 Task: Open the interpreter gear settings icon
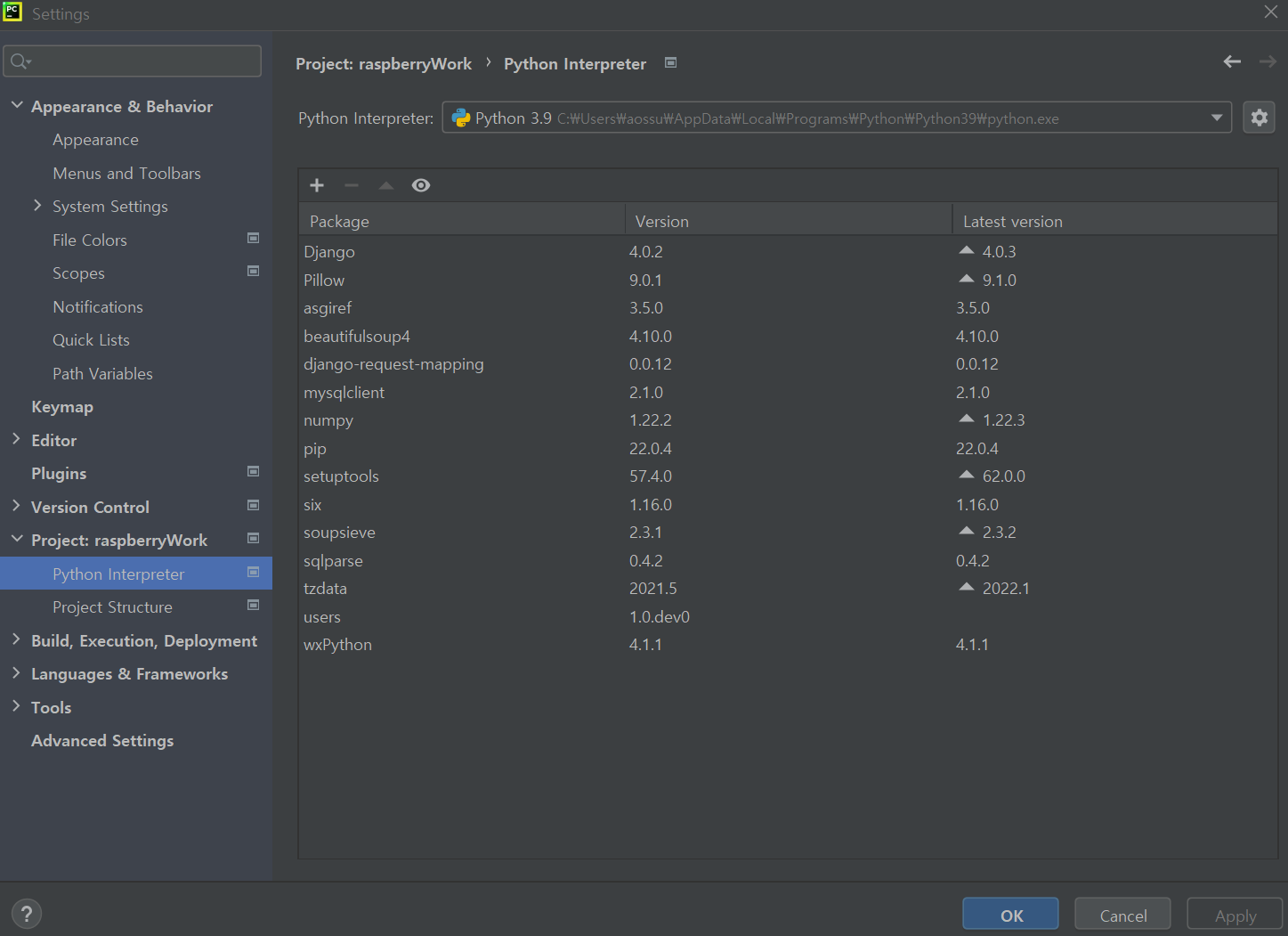[x=1259, y=118]
